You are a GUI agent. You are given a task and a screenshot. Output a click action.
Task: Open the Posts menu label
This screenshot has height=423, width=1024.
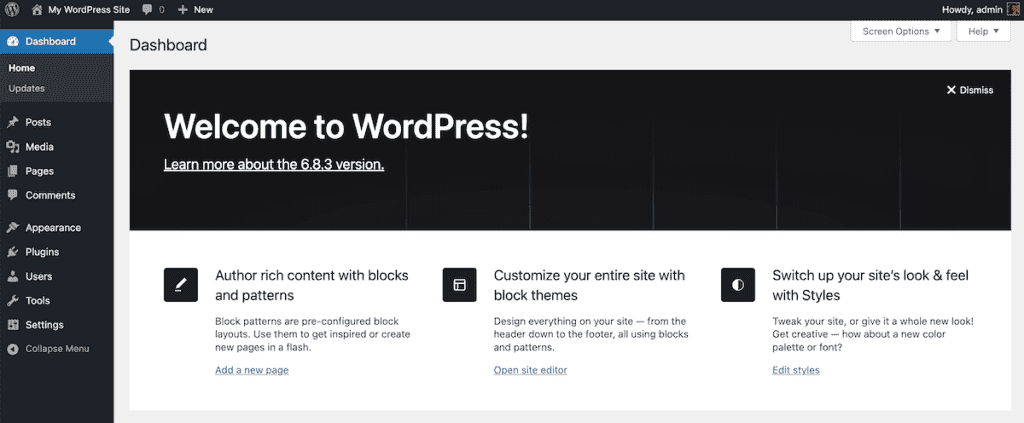(38, 122)
